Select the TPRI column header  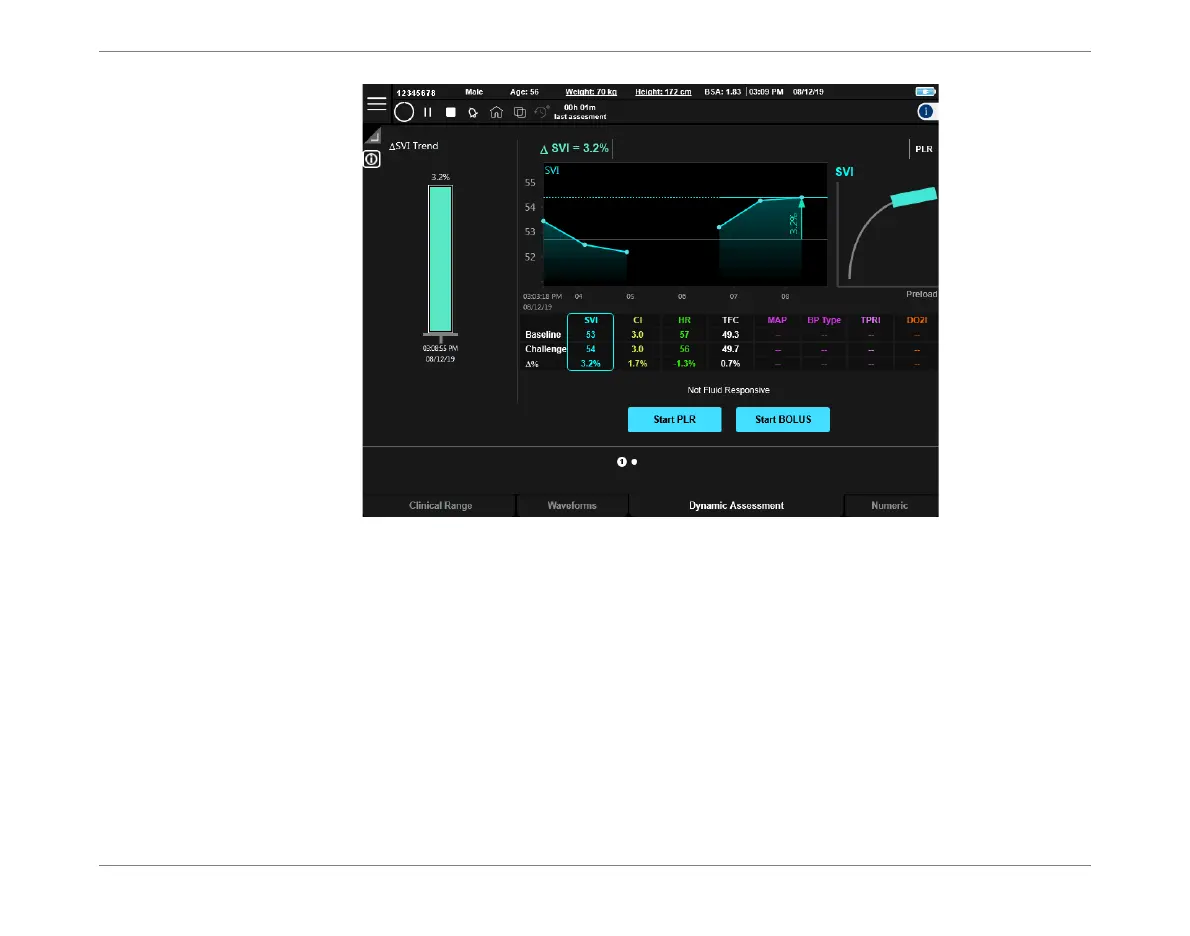click(870, 320)
